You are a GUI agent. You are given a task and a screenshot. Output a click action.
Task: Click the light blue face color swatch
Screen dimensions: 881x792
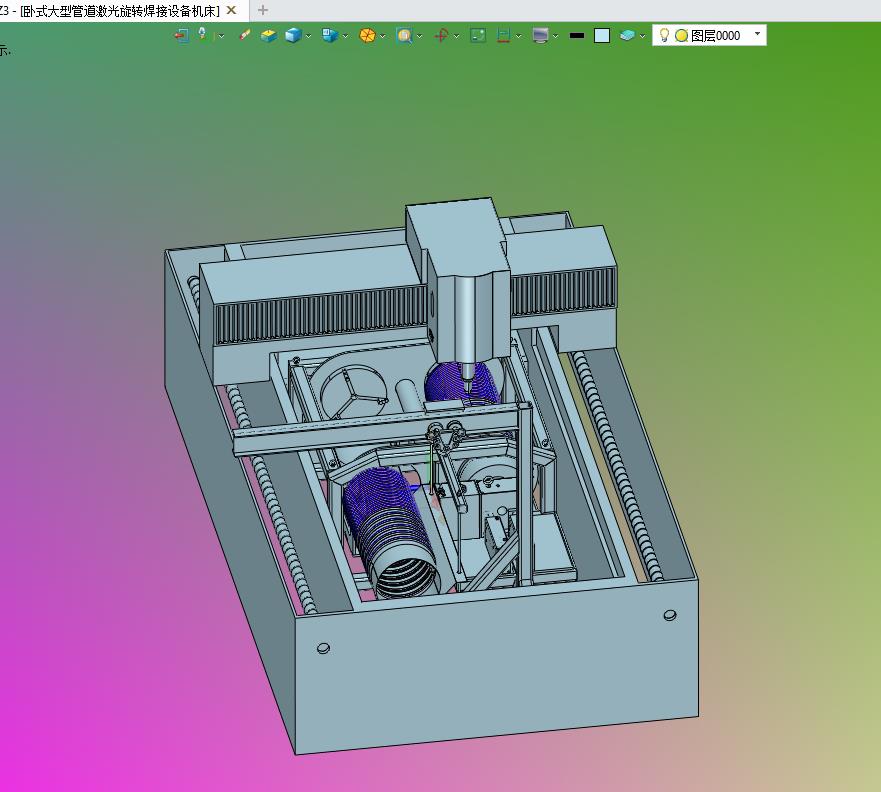(x=602, y=35)
